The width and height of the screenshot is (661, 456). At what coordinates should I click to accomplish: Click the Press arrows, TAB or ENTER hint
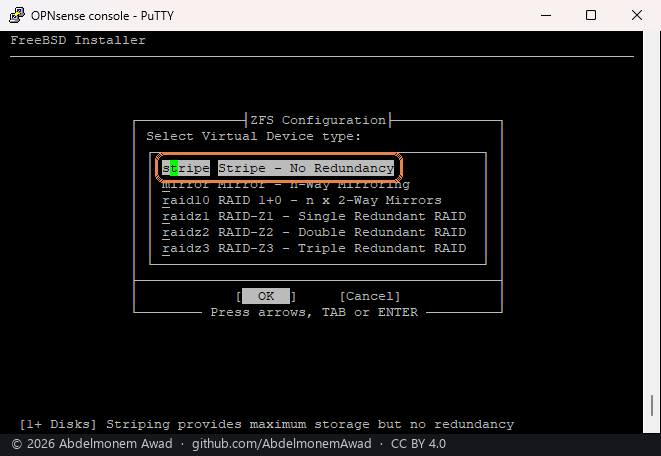coord(314,312)
